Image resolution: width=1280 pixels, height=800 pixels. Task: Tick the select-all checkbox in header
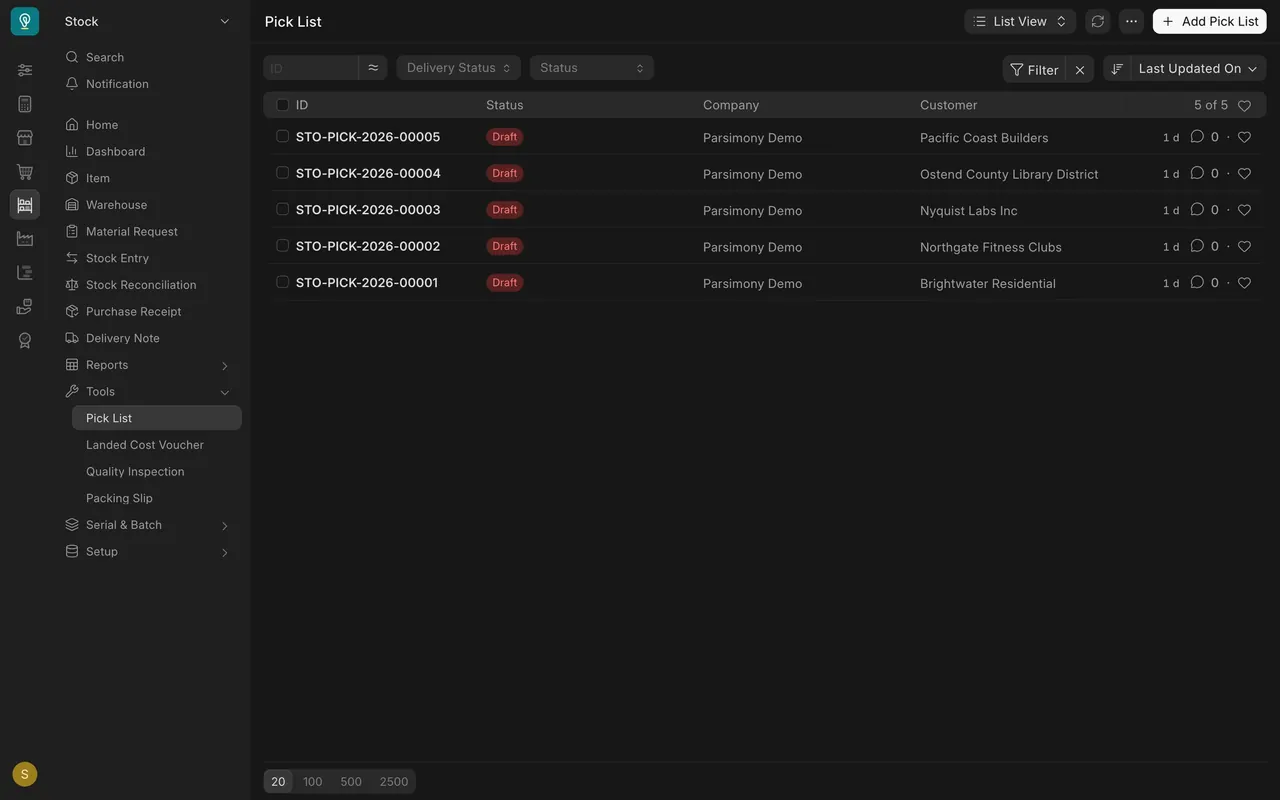(282, 105)
